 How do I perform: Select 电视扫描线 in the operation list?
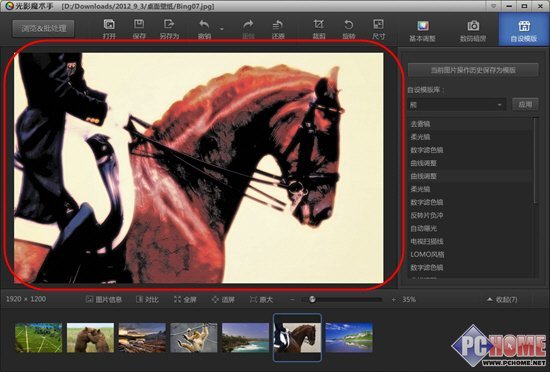[x=470, y=241]
